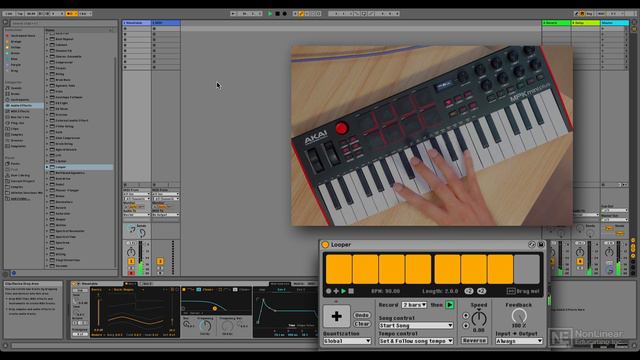Screen dimensions: 640x360
Task: Open second track's MIDI To dropdown
Action: pyautogui.click(x=165, y=214)
